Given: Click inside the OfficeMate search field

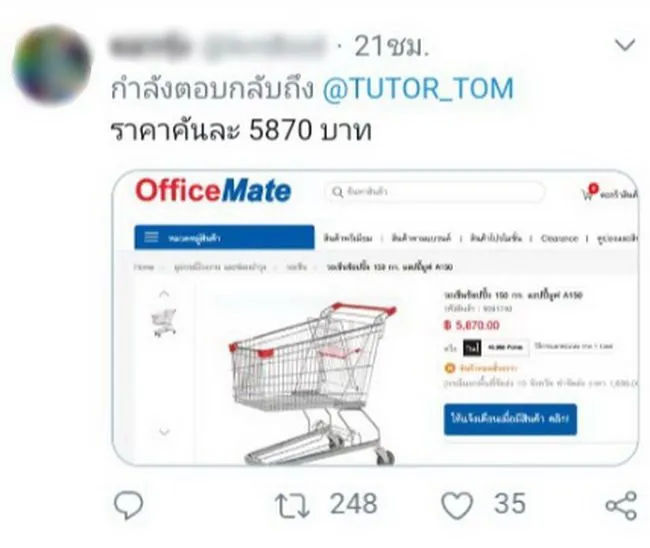Looking at the screenshot, I should [x=434, y=192].
